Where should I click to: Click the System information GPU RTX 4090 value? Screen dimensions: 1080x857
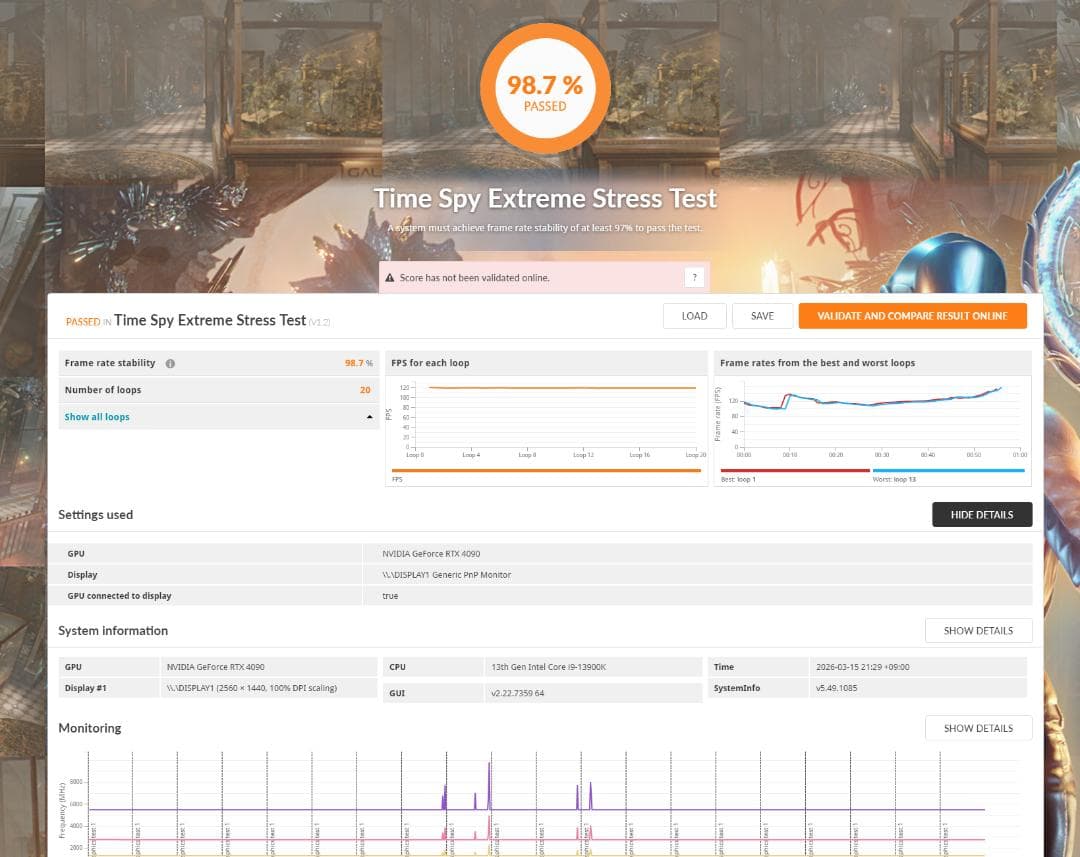tap(216, 667)
